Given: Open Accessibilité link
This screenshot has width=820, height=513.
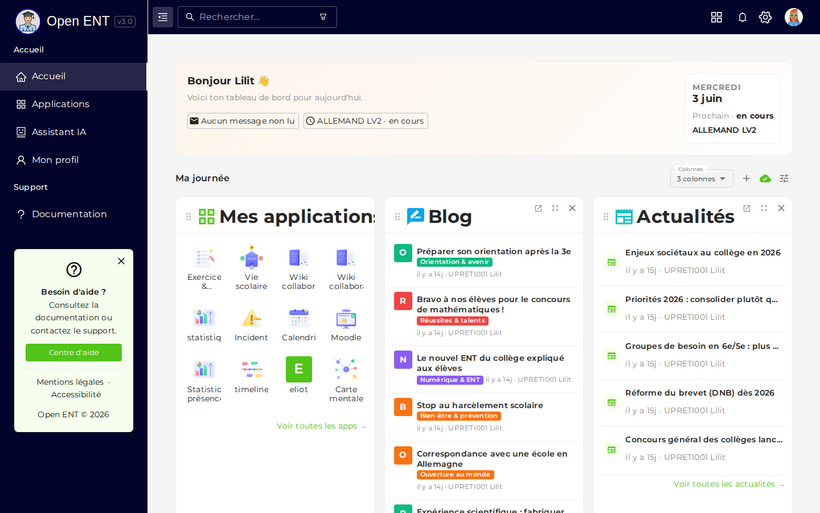Looking at the screenshot, I should tap(76, 395).
